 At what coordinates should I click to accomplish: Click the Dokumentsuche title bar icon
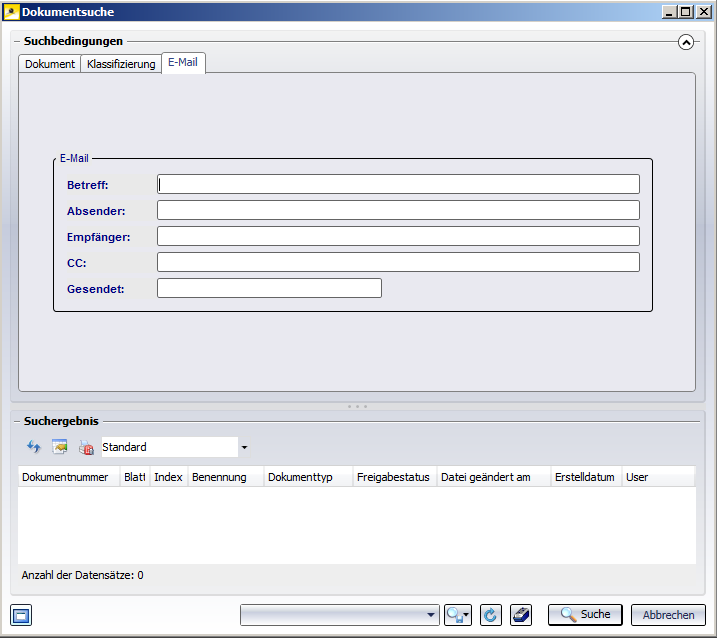point(11,12)
